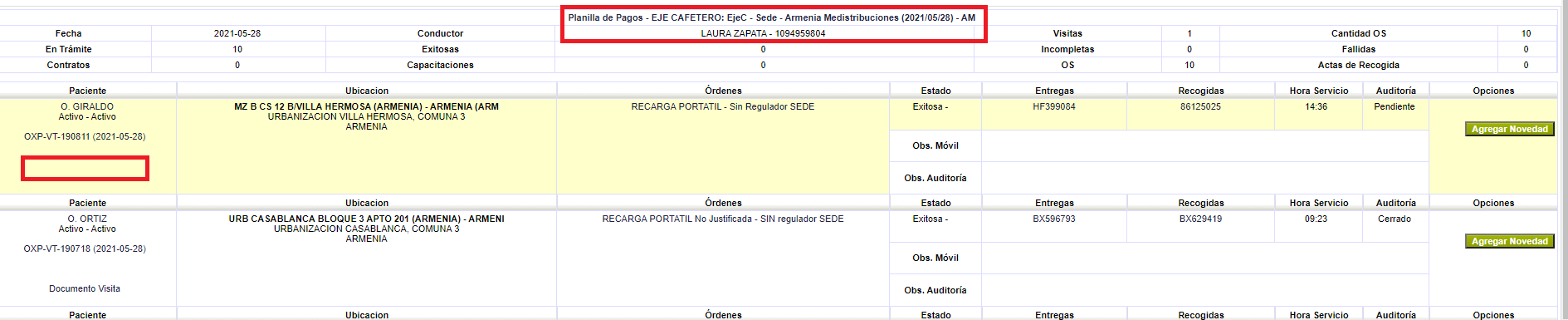Click the Planilla de Pagos title text
1568x320 pixels.
tap(772, 17)
